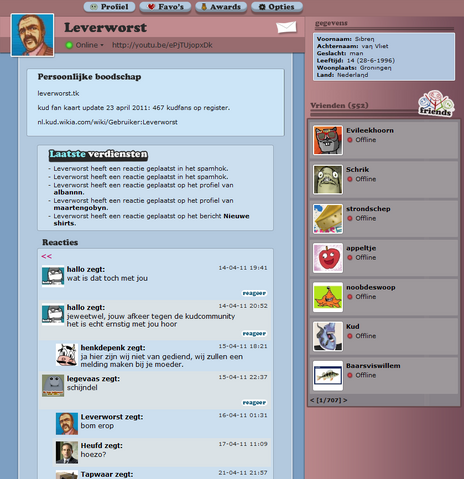The image size is (464, 479).
Task: Open the Awards tab
Action: point(221,7)
